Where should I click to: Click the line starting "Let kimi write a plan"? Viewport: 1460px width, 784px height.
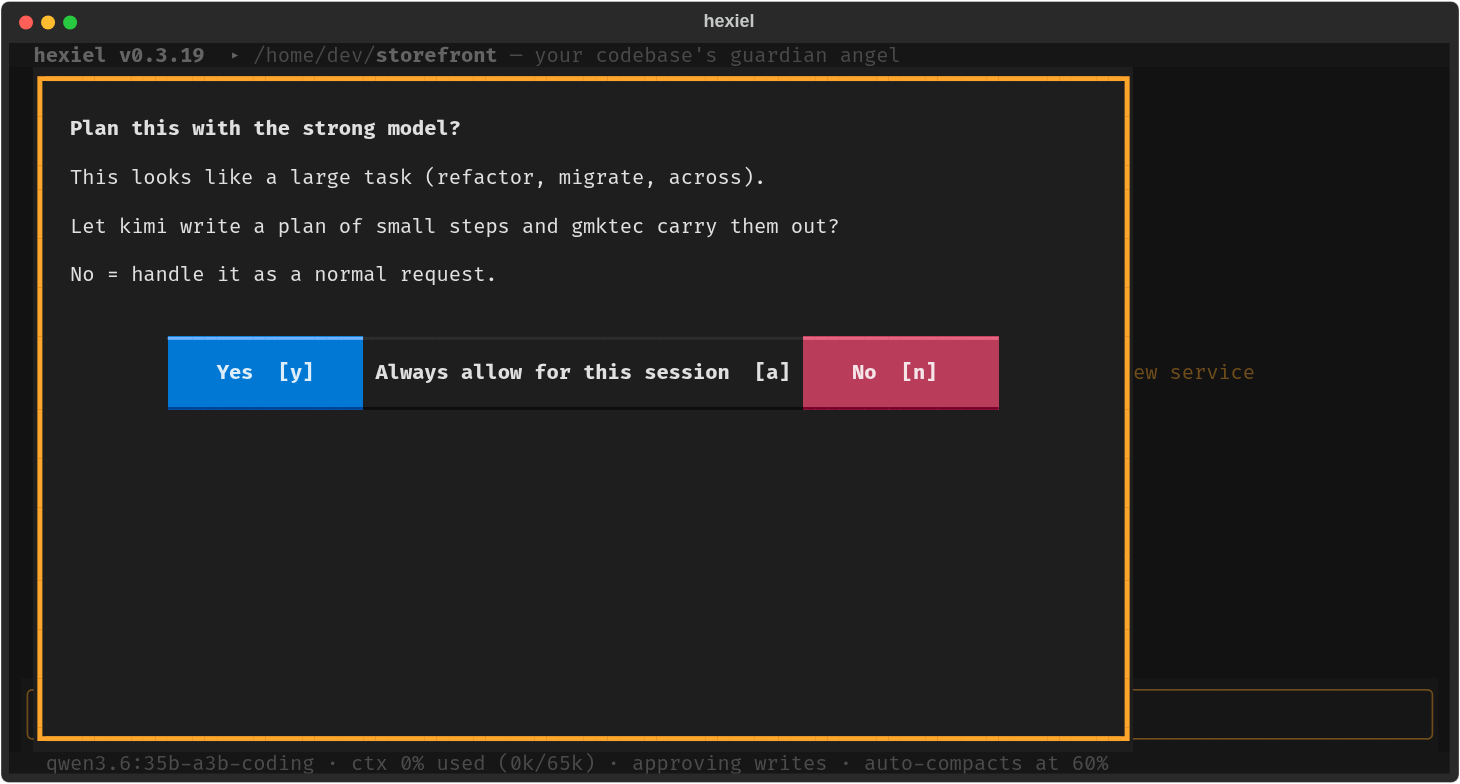[454, 226]
